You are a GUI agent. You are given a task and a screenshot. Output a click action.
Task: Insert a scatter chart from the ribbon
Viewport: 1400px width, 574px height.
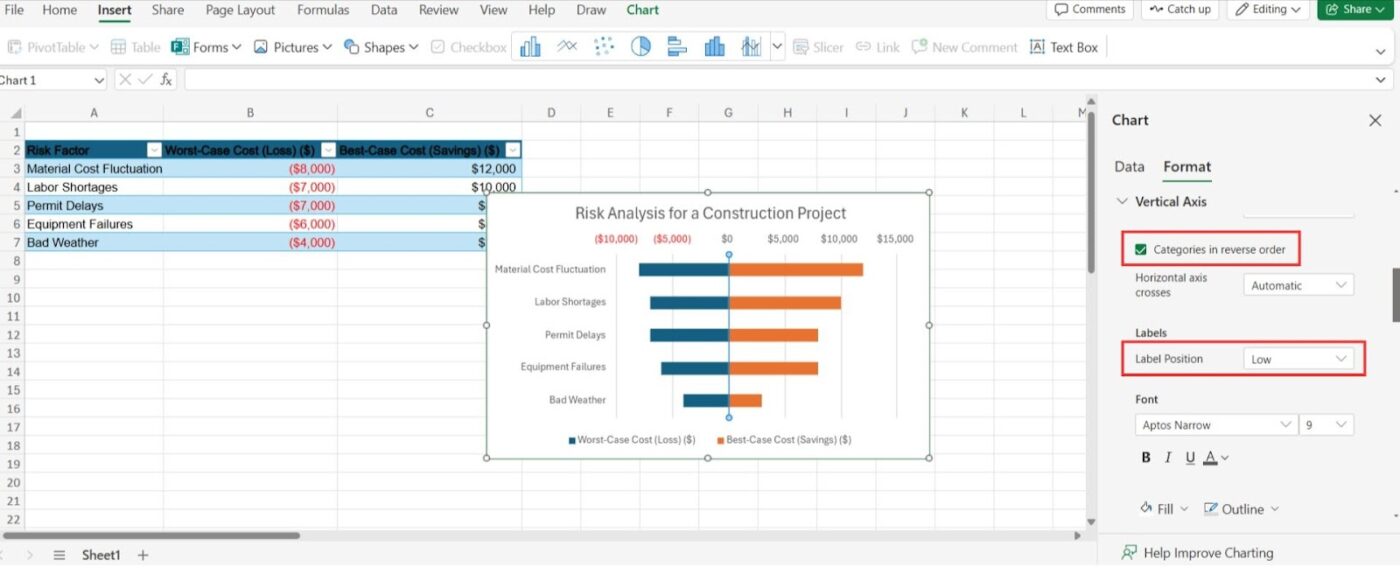(x=604, y=47)
